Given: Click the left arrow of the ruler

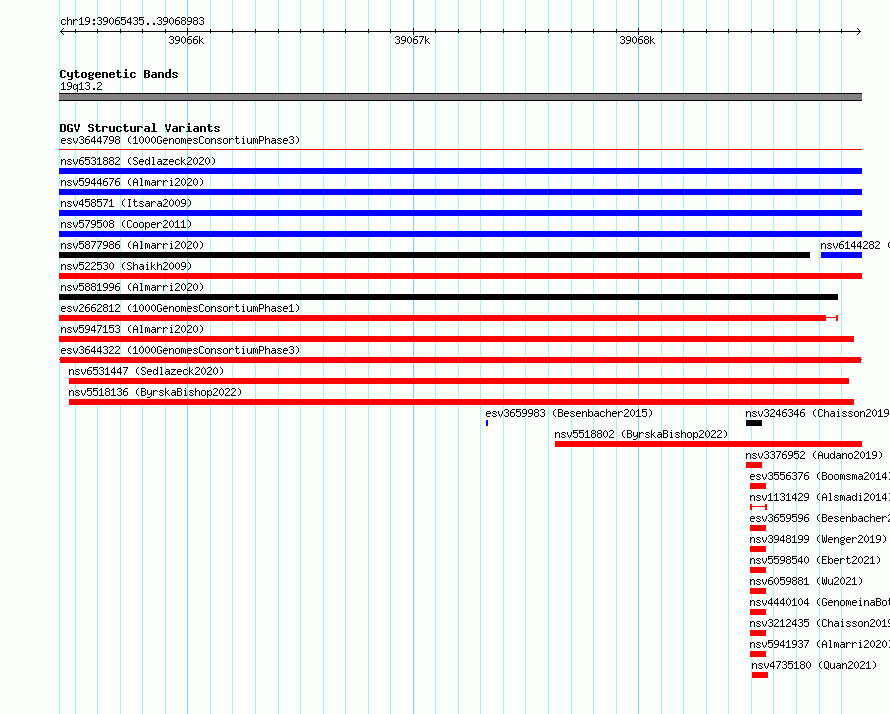Looking at the screenshot, I should 62,32.
